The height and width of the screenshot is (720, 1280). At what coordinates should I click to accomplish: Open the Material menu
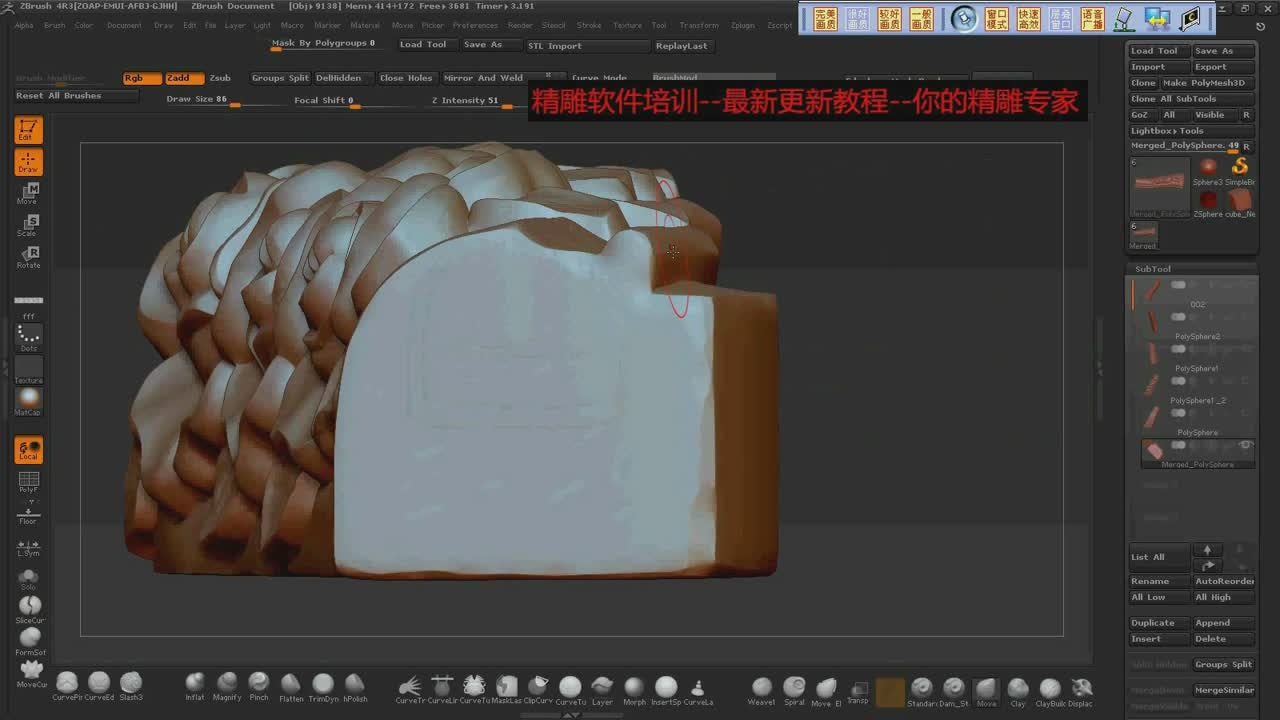365,25
